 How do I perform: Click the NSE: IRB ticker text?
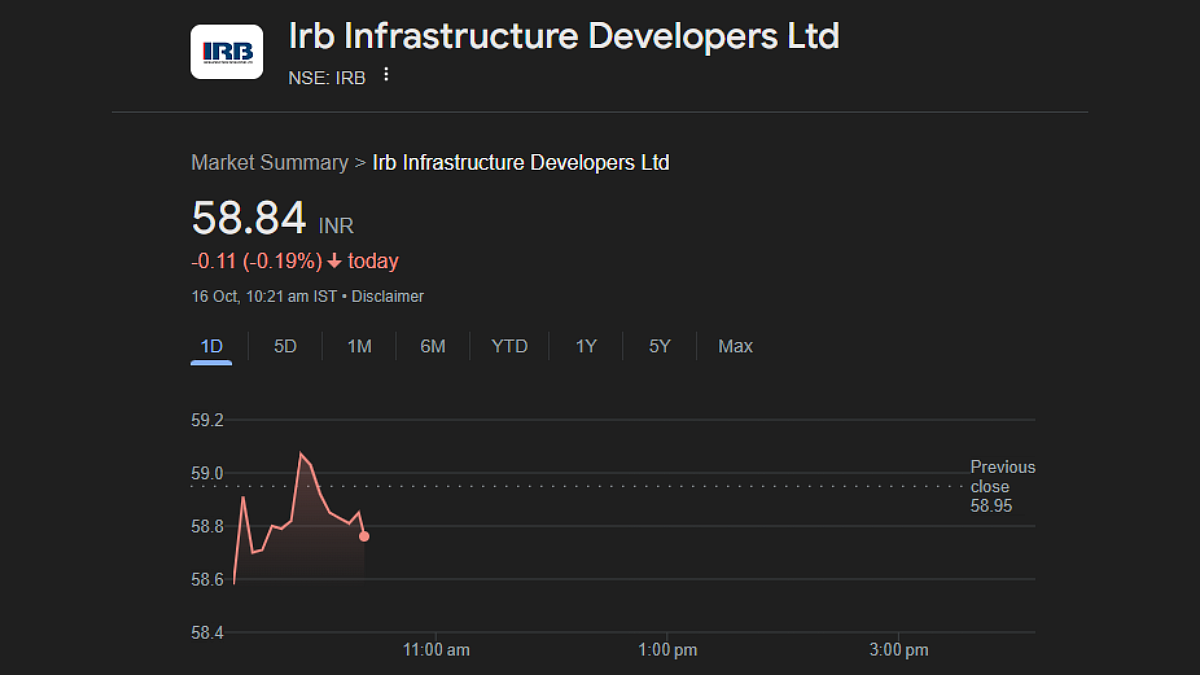click(327, 77)
